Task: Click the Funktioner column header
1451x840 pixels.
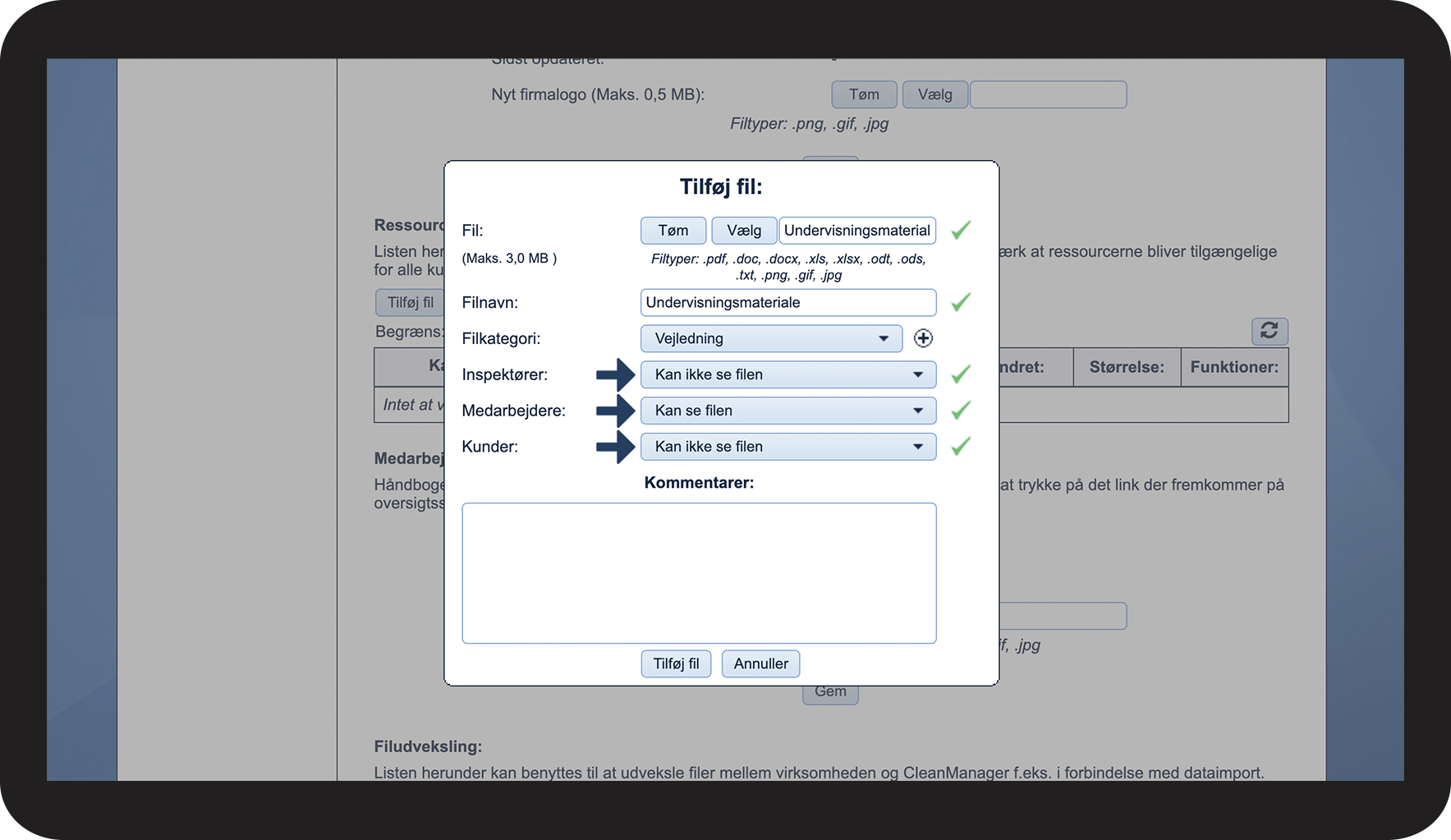Action: (1234, 367)
